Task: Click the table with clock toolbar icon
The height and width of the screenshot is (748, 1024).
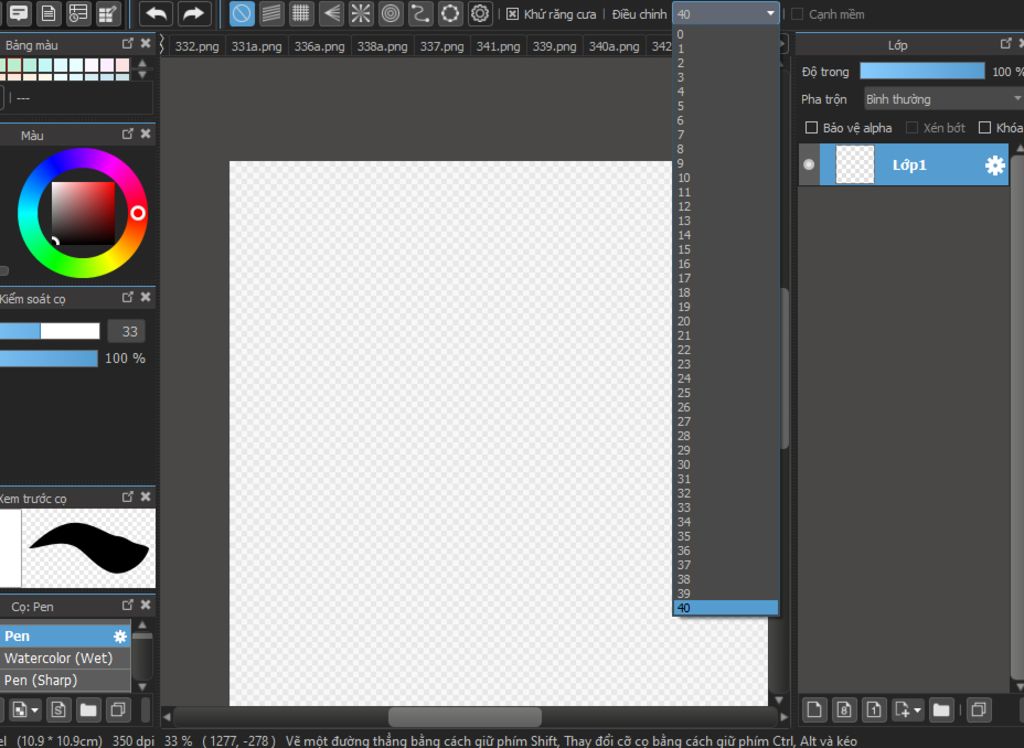Action: [x=78, y=13]
